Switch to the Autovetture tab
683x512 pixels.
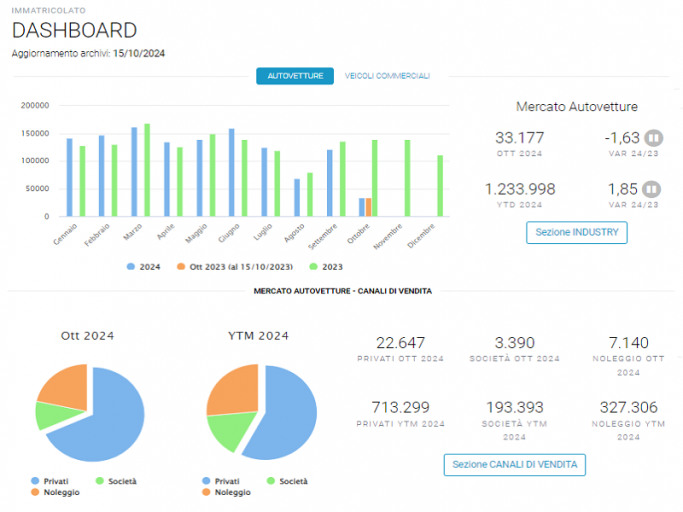tap(295, 76)
